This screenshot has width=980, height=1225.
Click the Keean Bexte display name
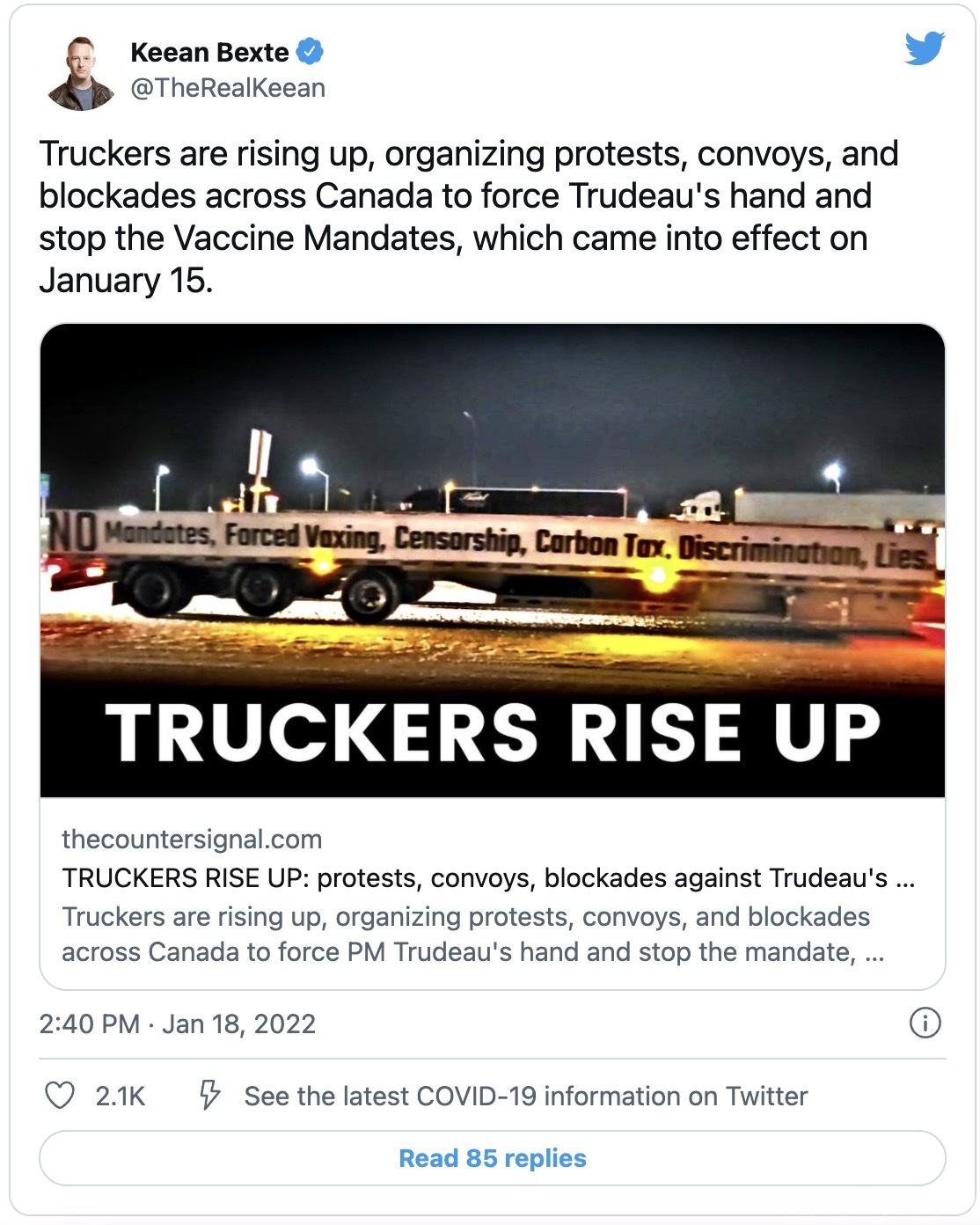point(209,53)
